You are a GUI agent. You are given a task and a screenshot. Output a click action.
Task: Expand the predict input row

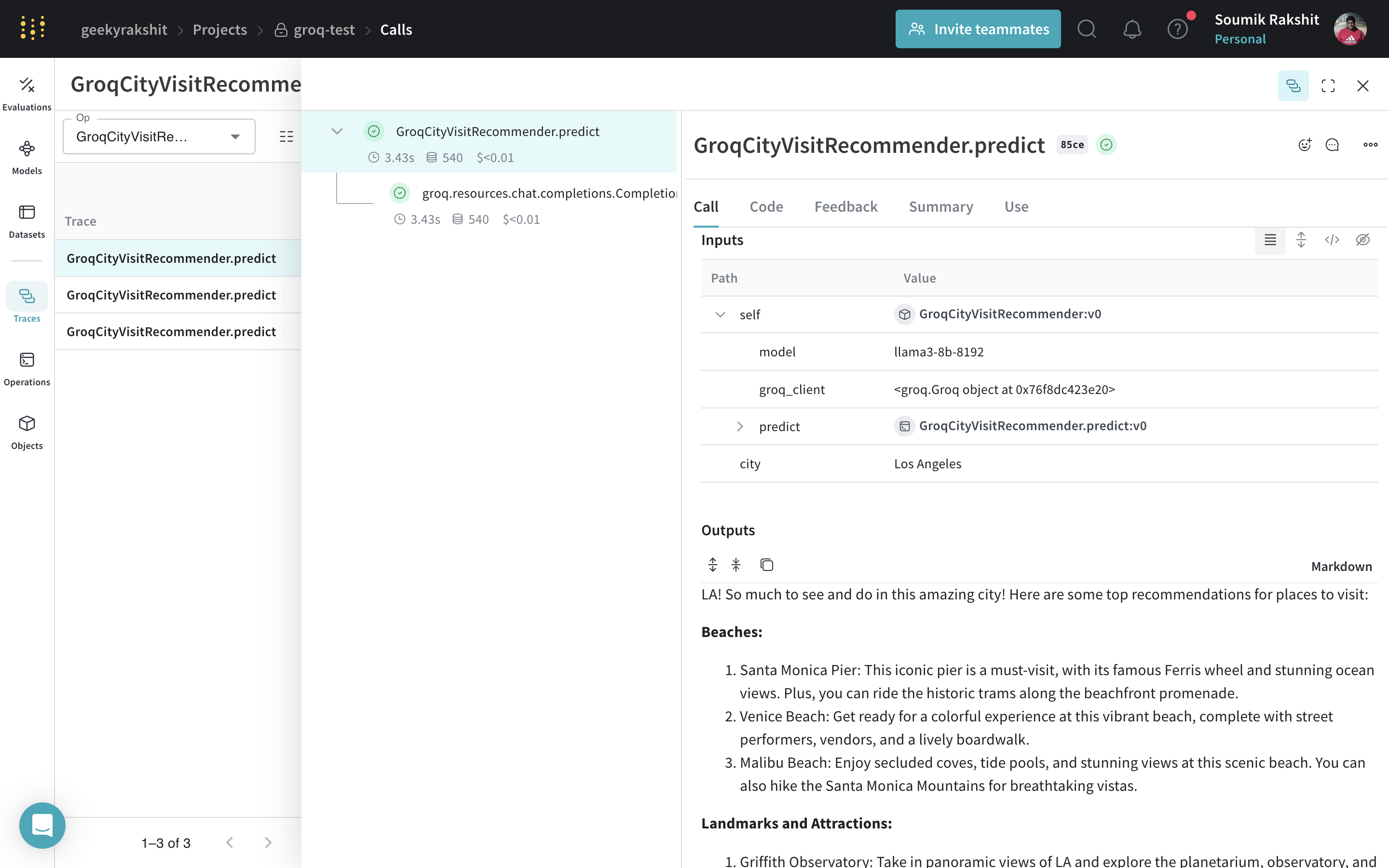[739, 427]
